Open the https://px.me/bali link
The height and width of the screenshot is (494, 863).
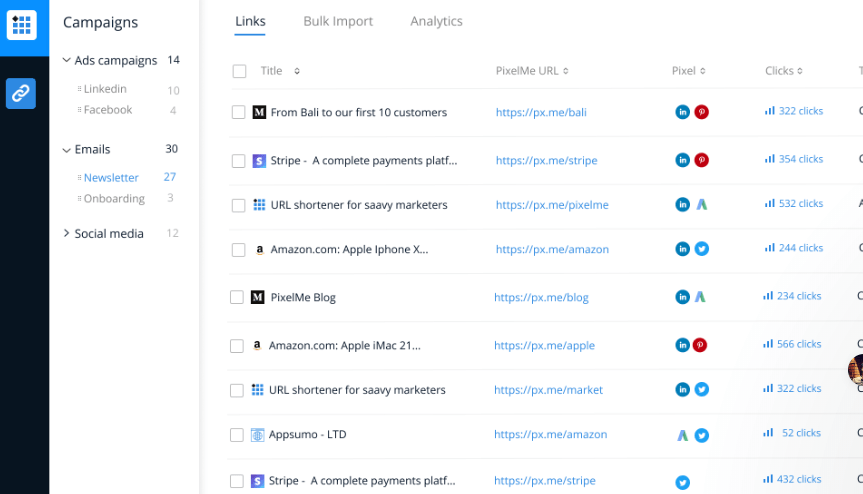pos(541,112)
